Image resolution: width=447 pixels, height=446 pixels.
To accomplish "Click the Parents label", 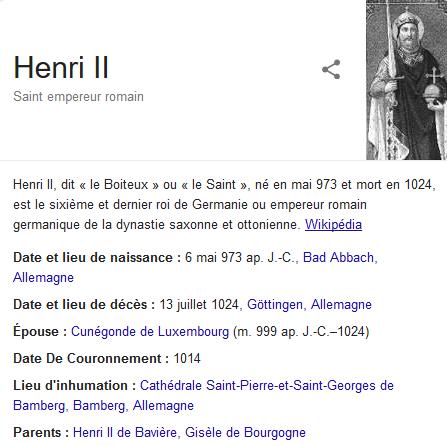I will (41, 433).
